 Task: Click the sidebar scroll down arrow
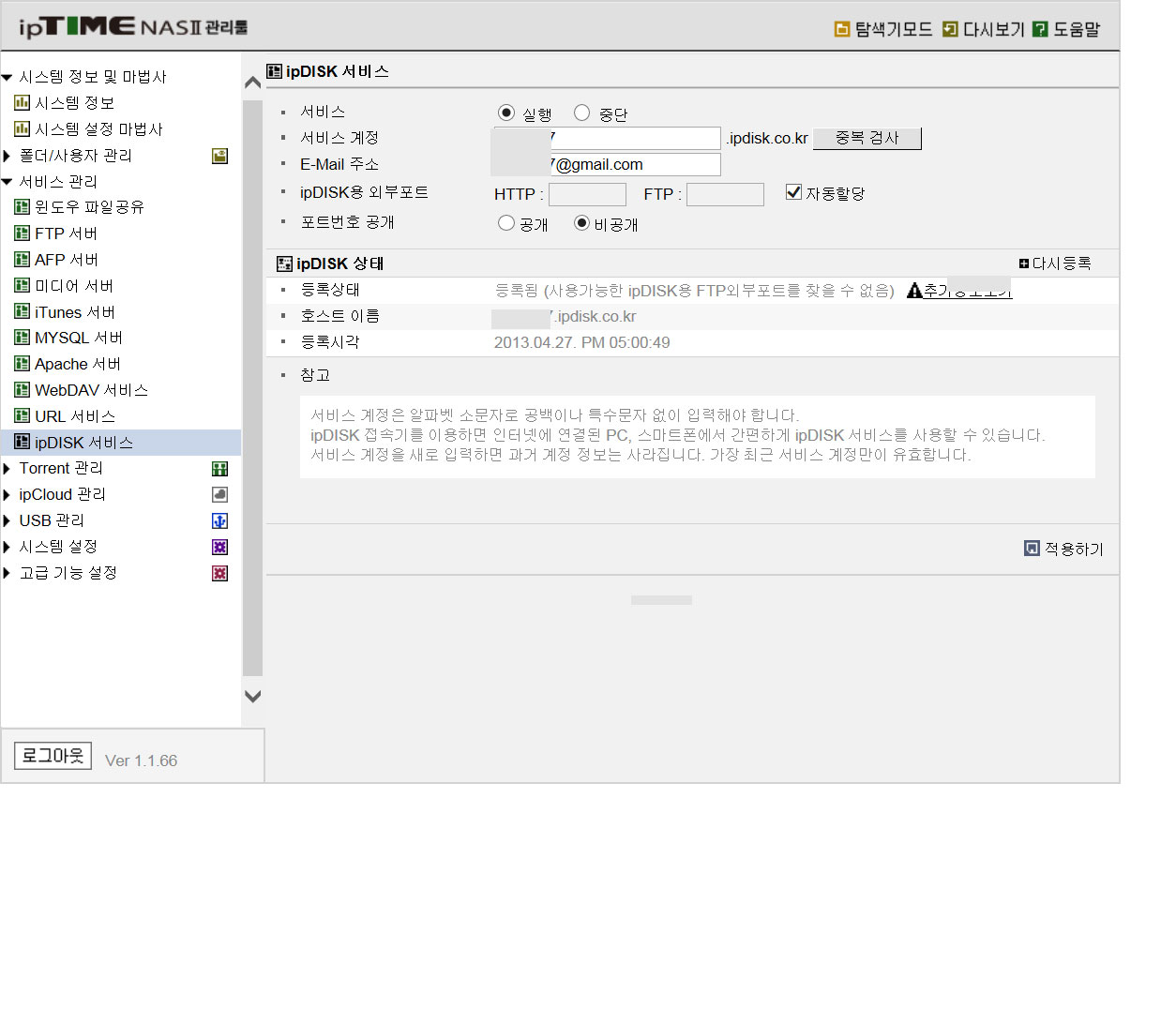[x=252, y=697]
